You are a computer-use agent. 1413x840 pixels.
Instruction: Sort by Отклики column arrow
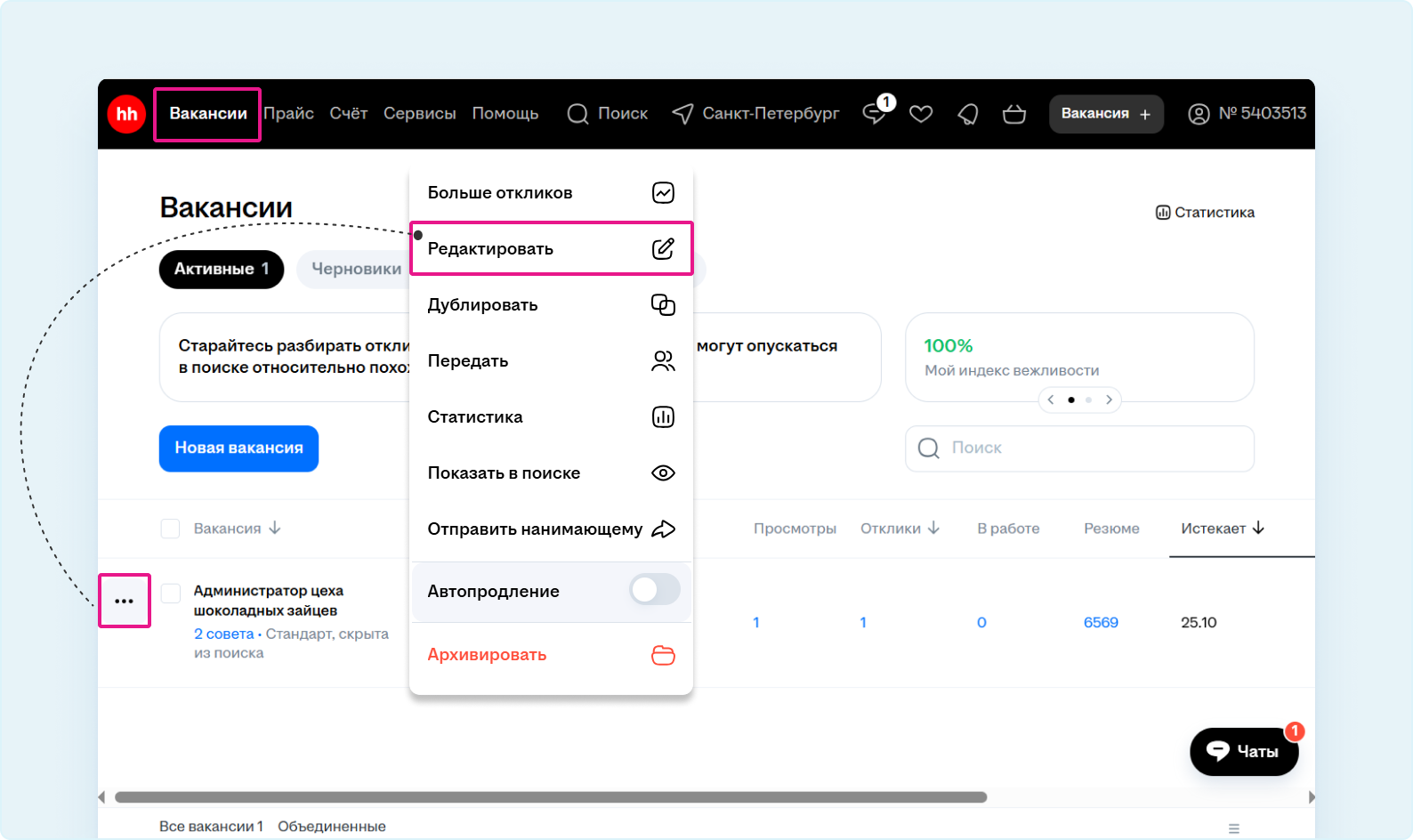[x=933, y=529]
